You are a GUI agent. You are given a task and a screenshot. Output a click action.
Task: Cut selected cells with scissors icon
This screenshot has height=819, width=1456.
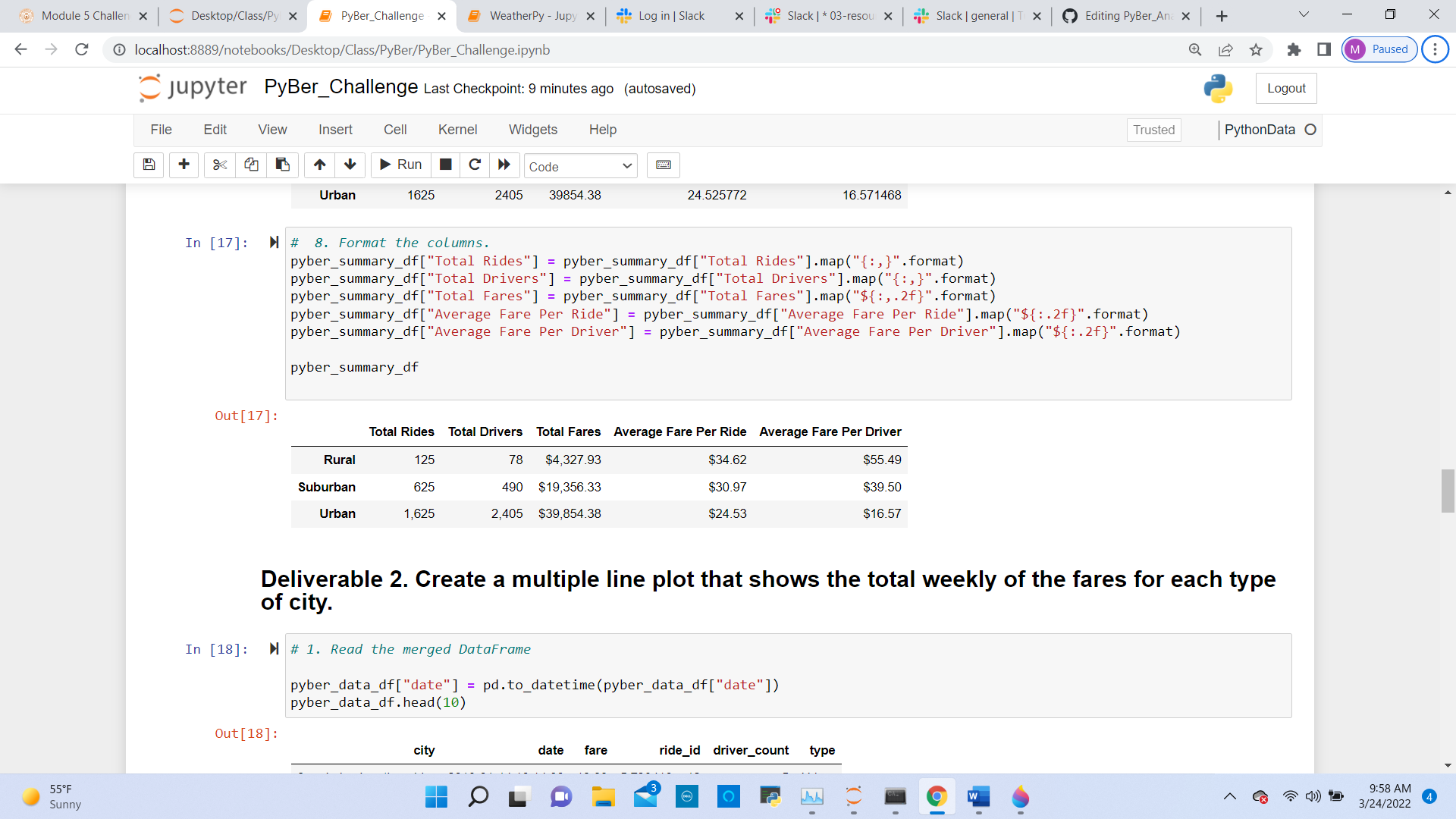click(220, 165)
